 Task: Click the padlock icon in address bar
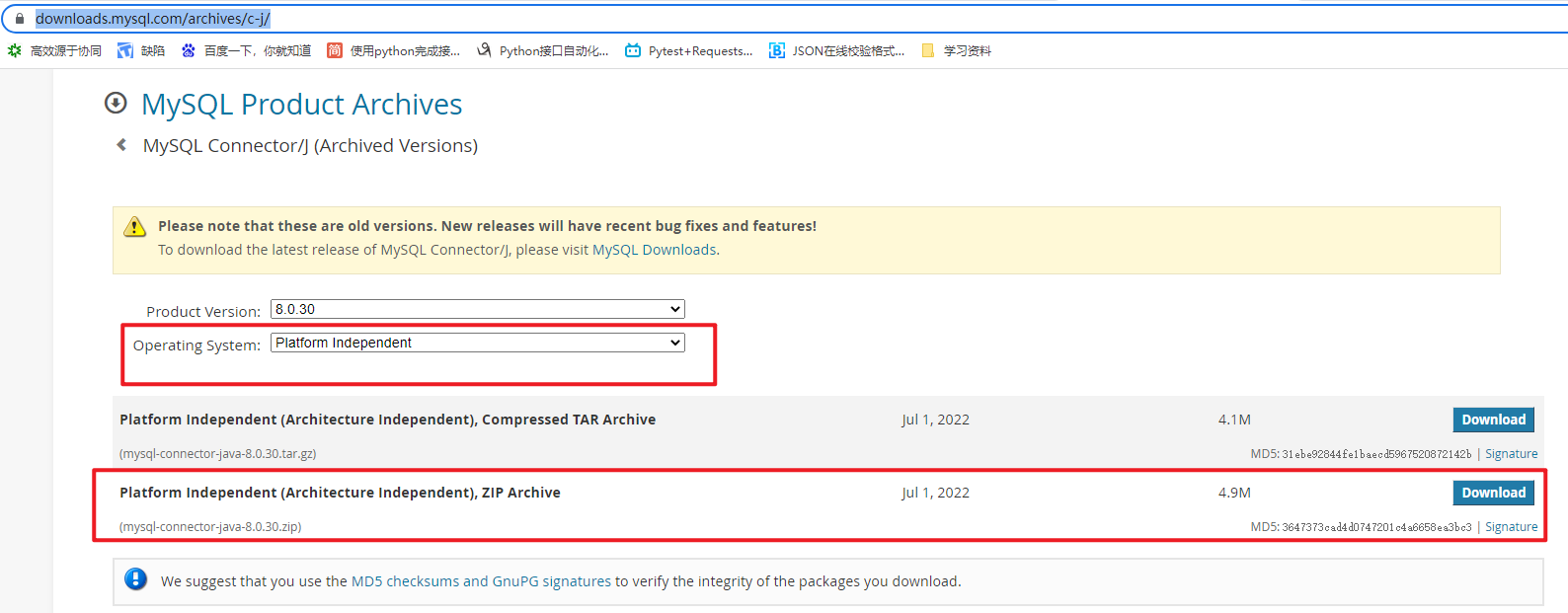point(19,19)
